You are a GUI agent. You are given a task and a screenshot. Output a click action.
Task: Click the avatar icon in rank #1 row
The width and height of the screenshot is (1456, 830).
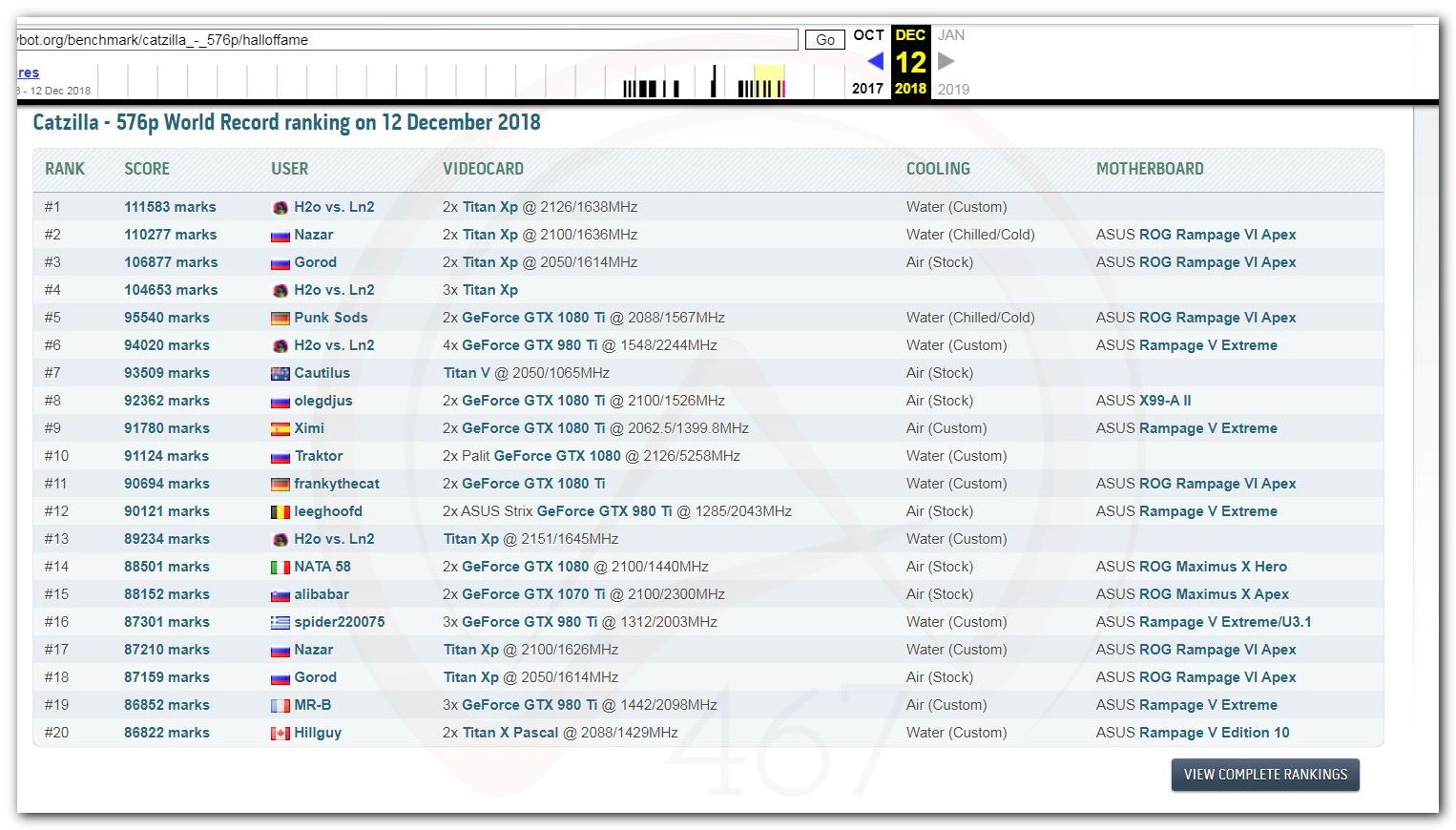pos(281,207)
